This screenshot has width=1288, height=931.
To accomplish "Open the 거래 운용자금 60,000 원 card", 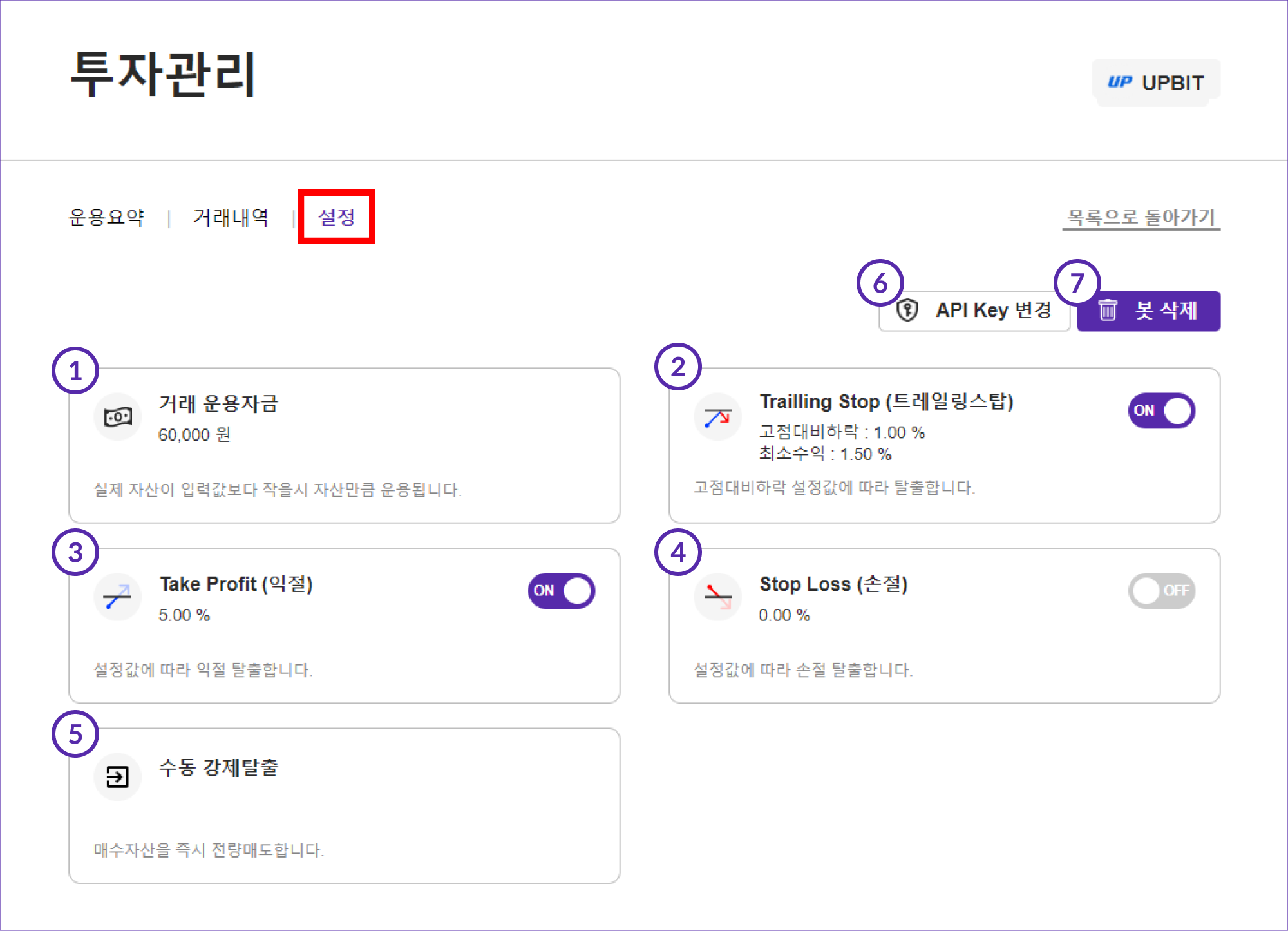I will pyautogui.click(x=345, y=445).
